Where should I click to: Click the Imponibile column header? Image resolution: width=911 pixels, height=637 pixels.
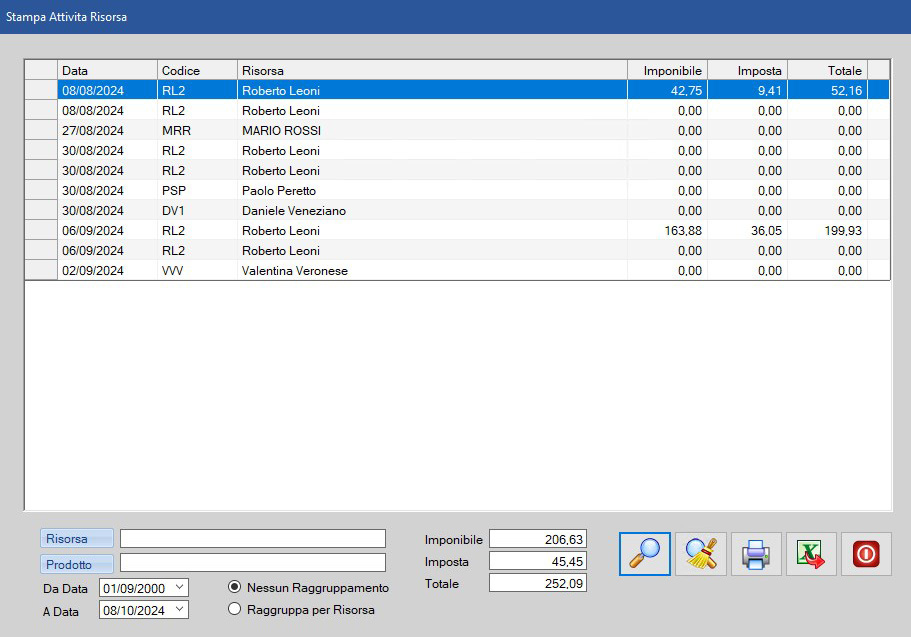pos(666,70)
